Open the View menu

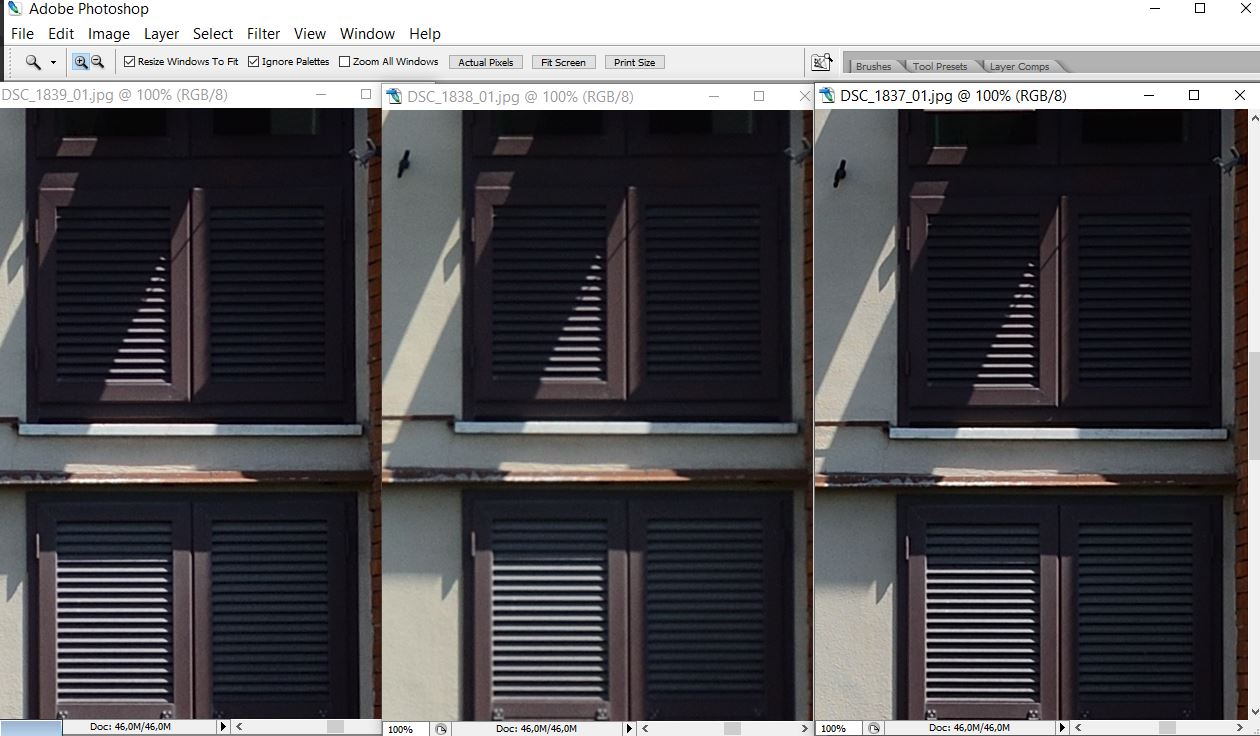(310, 33)
